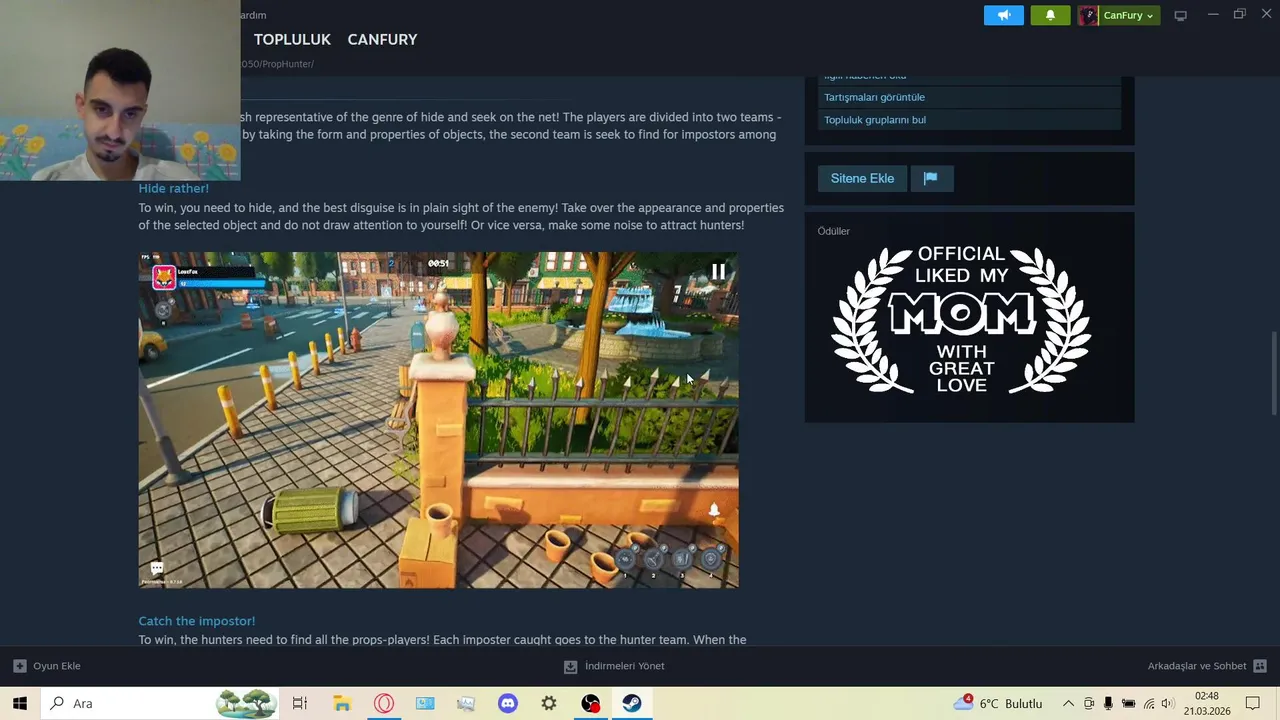Screen dimensions: 1280x720
Task: Open the CanFury account dropdown
Action: [x=1129, y=15]
